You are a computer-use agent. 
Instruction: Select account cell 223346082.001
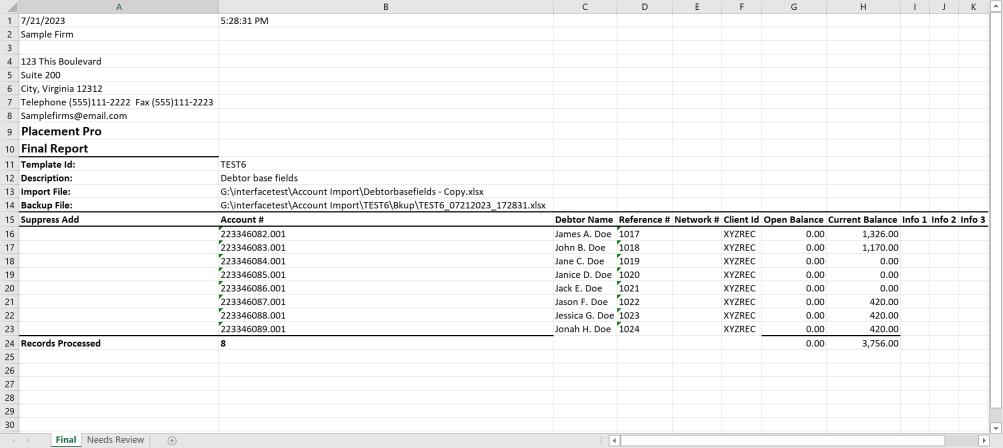(x=253, y=233)
